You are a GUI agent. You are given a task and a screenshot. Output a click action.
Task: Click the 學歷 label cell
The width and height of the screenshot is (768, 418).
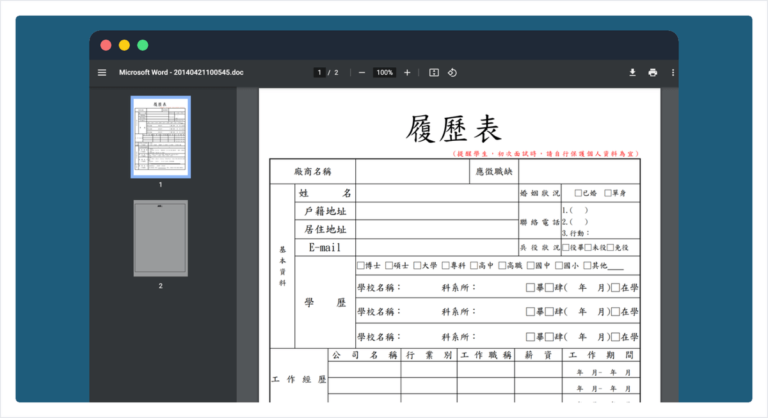[x=325, y=302]
